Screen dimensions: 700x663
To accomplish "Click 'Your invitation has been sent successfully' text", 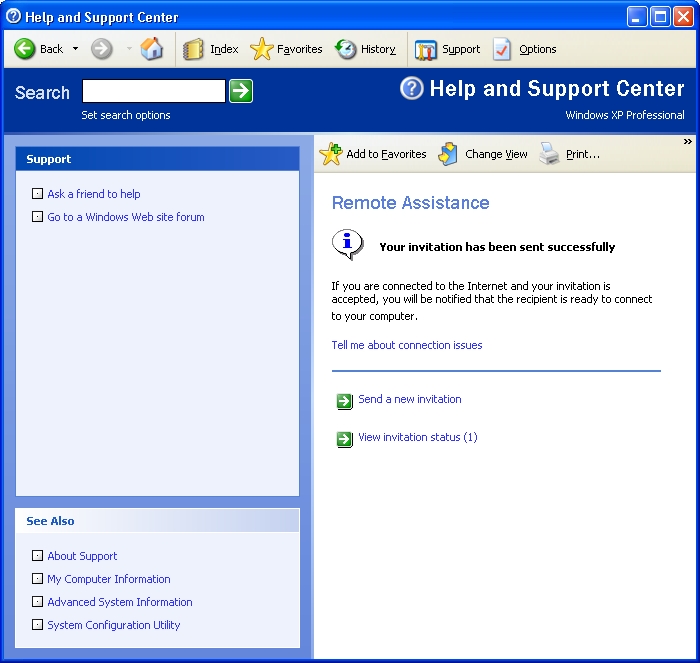I will point(497,247).
